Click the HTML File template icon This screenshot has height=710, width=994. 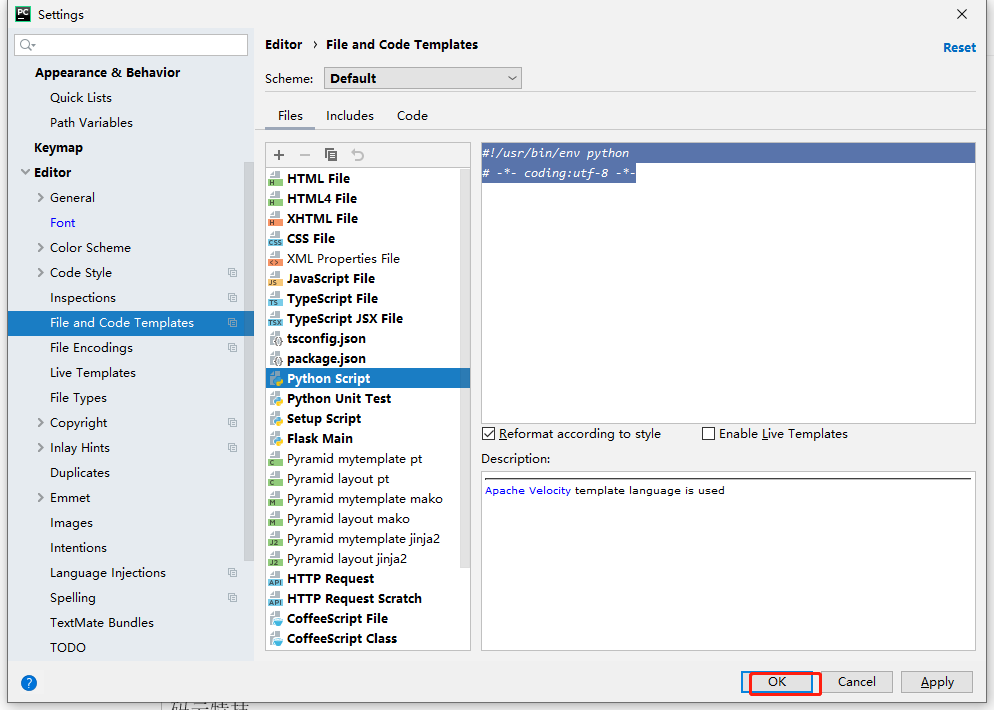tap(275, 179)
